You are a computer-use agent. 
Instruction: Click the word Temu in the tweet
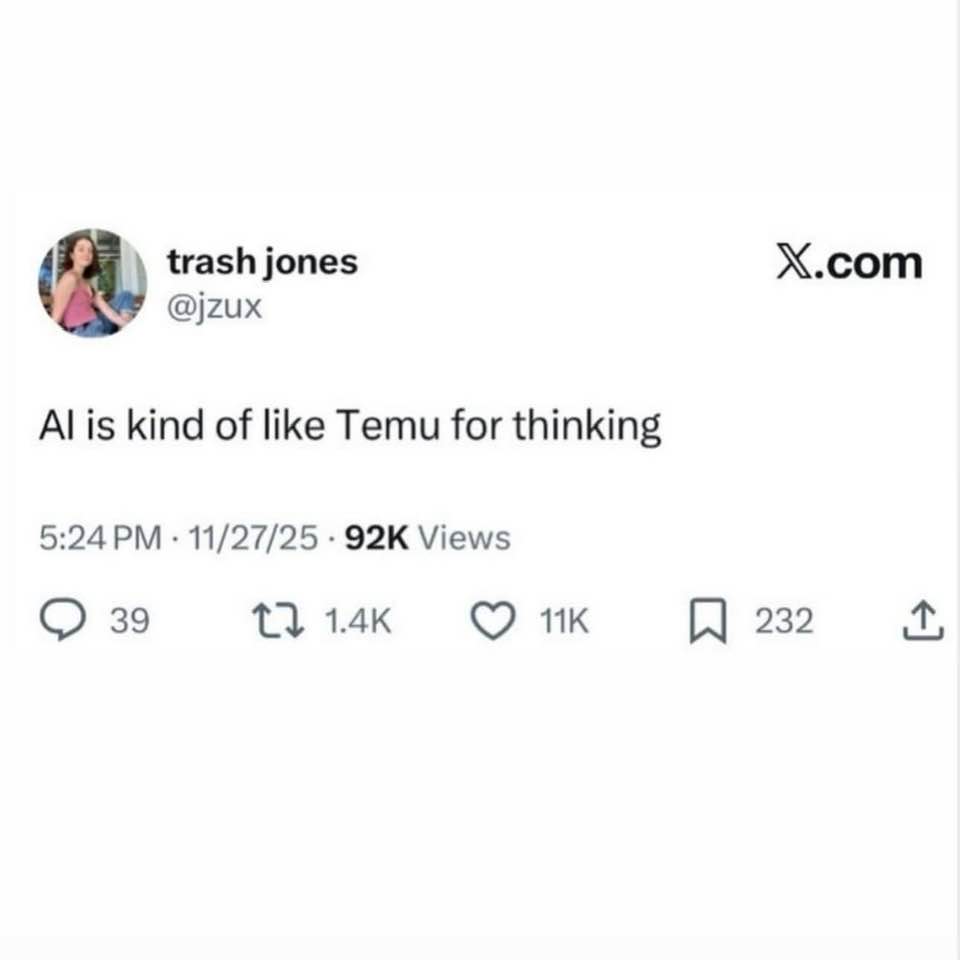tap(388, 425)
